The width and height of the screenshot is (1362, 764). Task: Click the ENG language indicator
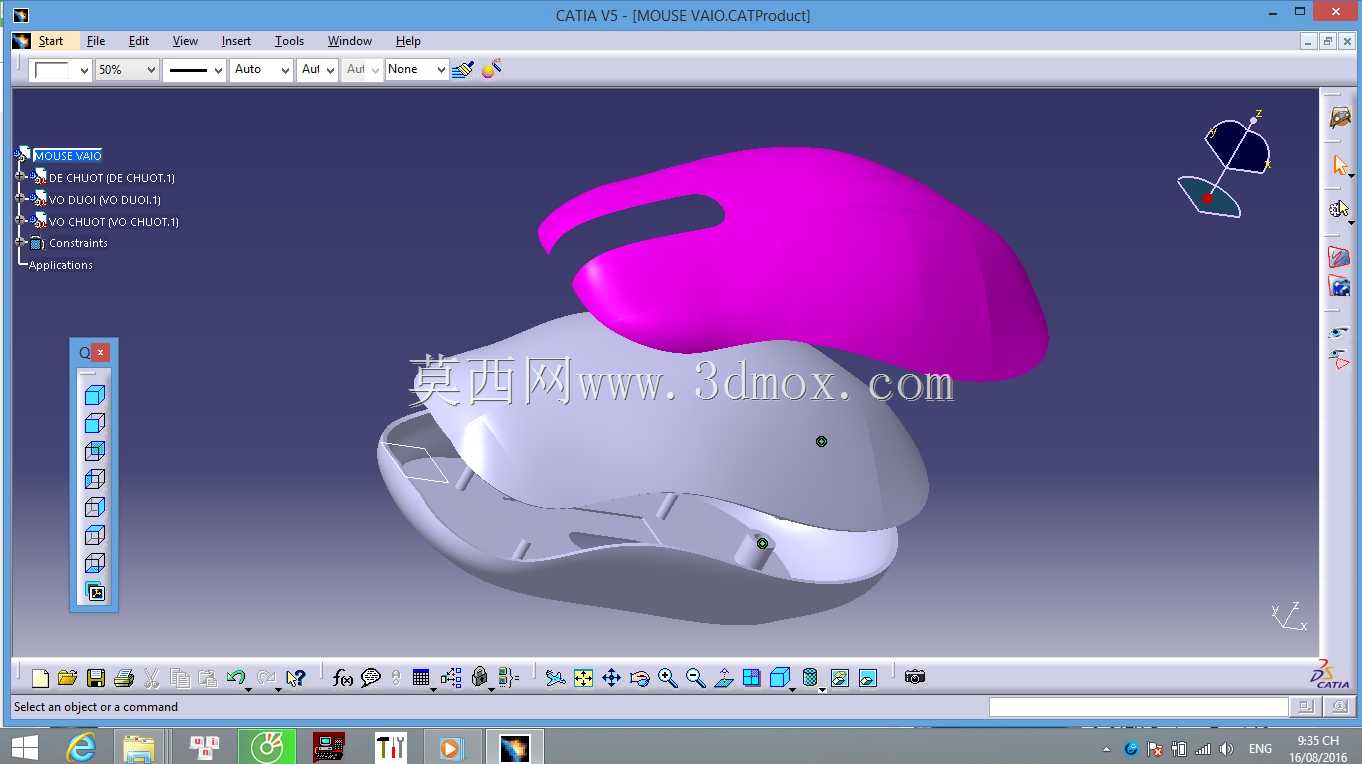[x=1260, y=748]
